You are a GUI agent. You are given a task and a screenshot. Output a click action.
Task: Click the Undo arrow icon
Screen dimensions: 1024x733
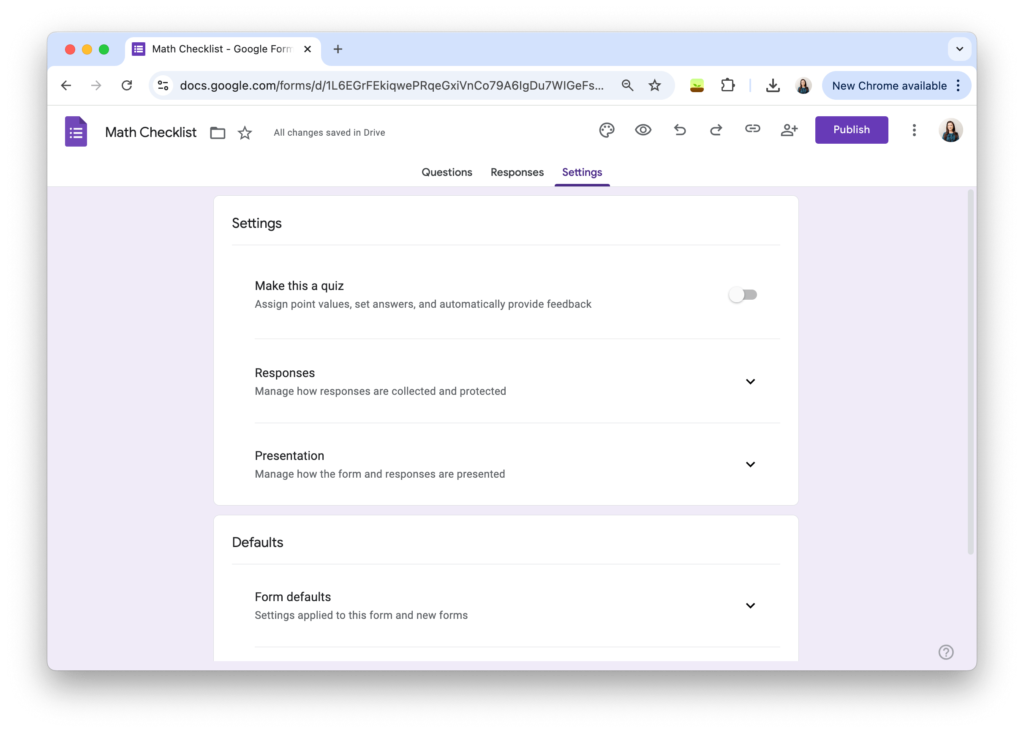pos(679,130)
